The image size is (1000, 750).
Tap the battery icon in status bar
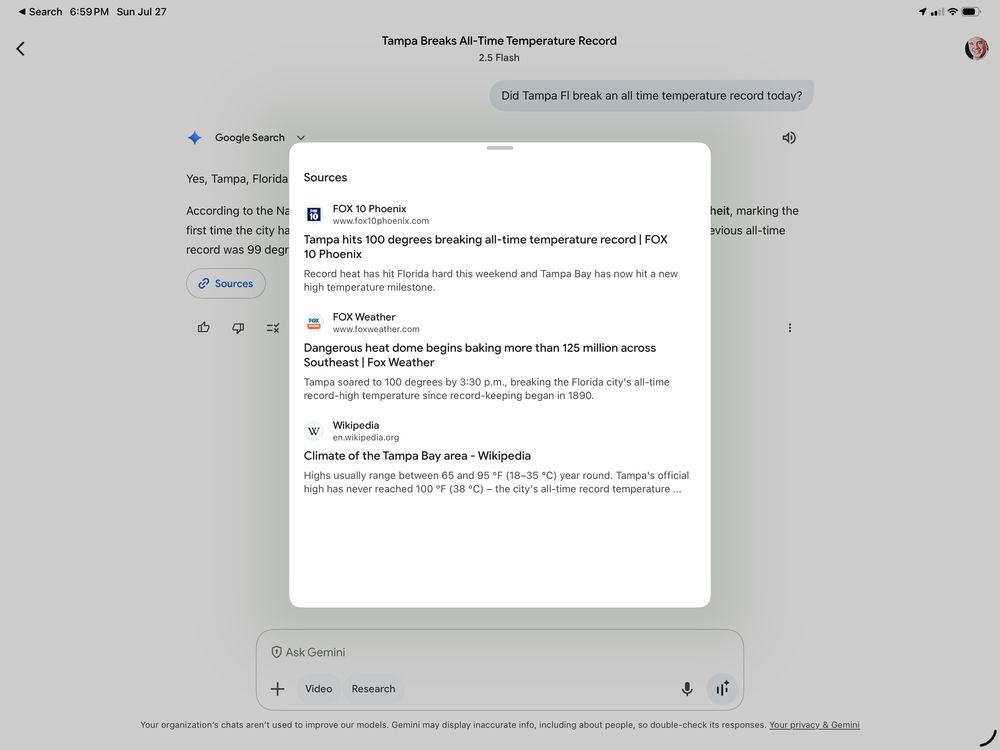coord(971,11)
